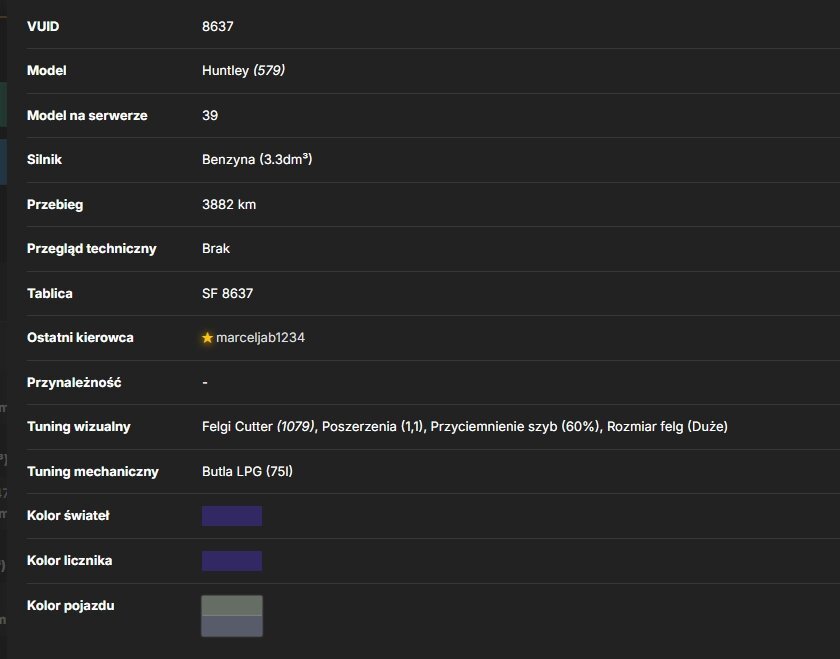This screenshot has width=840, height=659.
Task: Click the Tuning wizualny label
Action: [79, 426]
